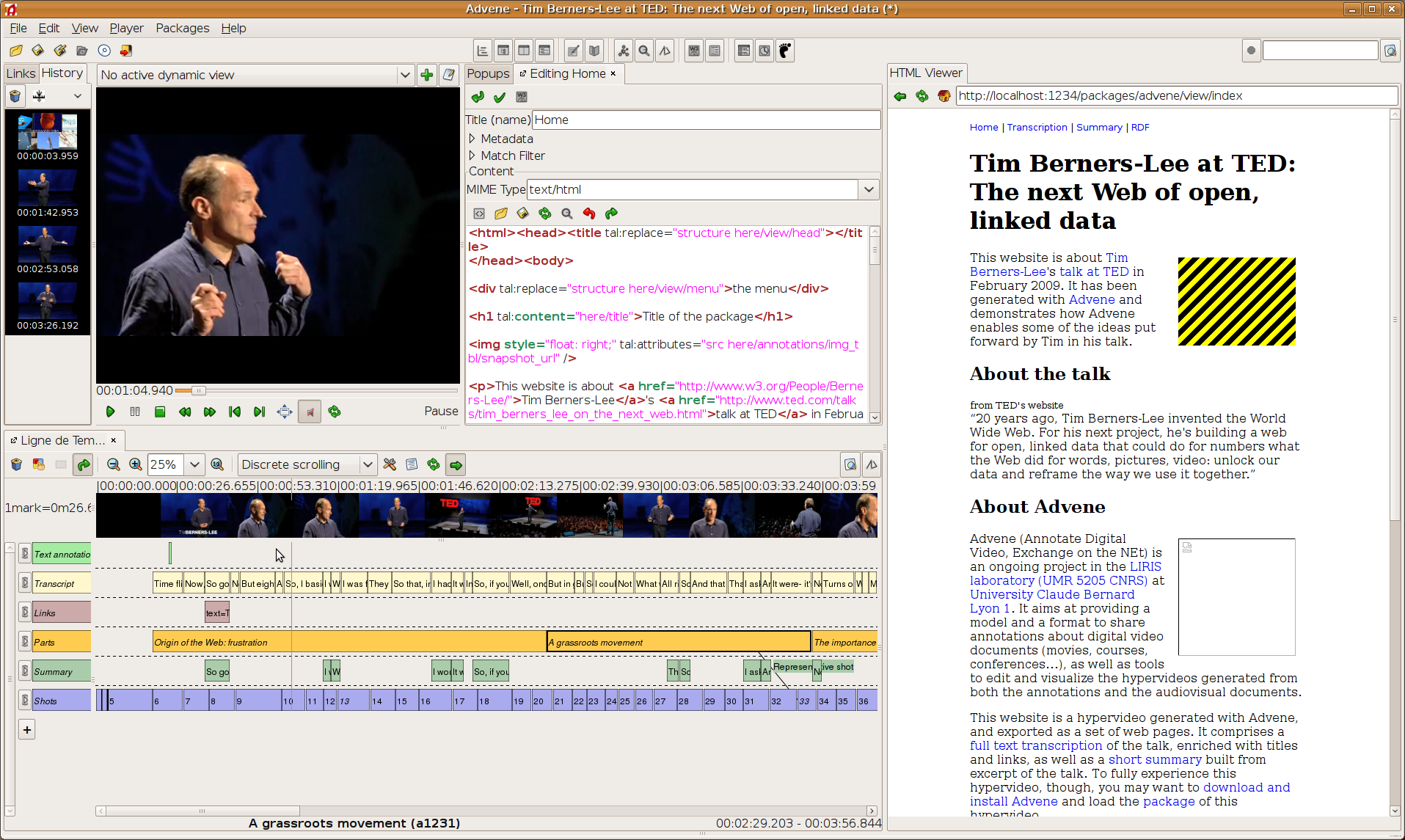The image size is (1405, 840).
Task: Add a new dynamic view with plus
Action: [x=426, y=75]
